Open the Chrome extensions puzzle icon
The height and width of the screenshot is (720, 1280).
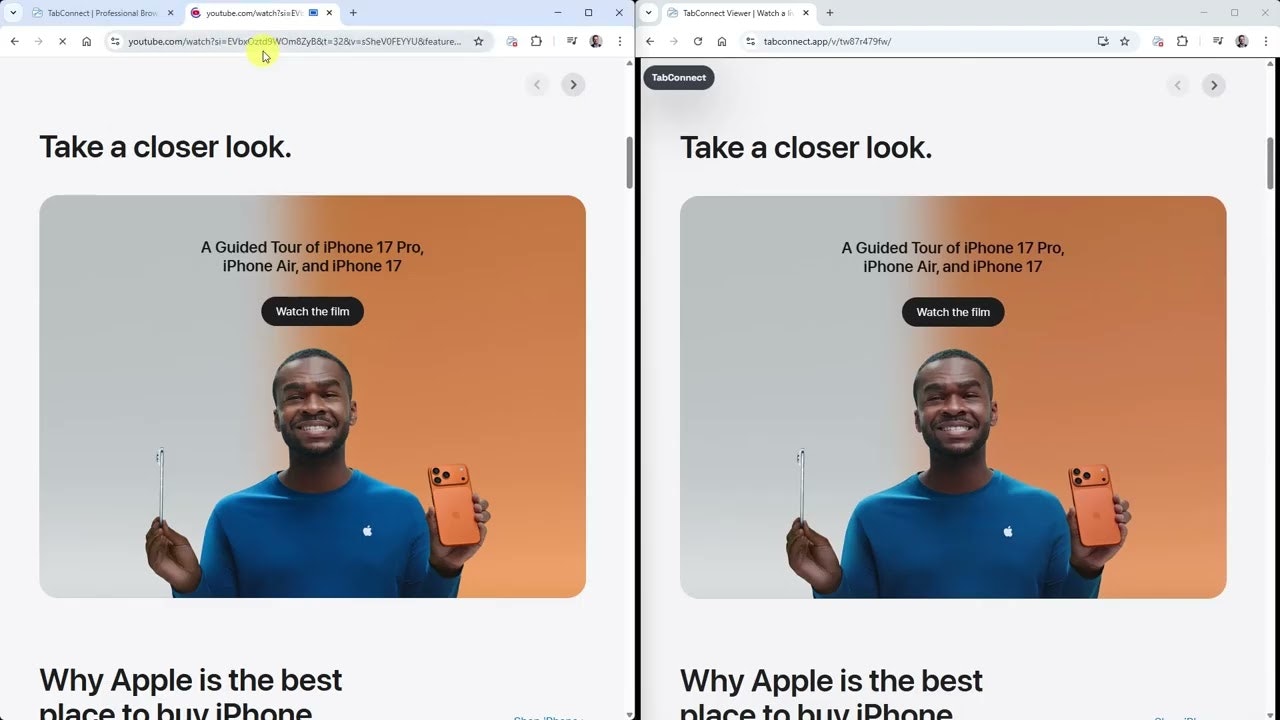click(x=537, y=41)
